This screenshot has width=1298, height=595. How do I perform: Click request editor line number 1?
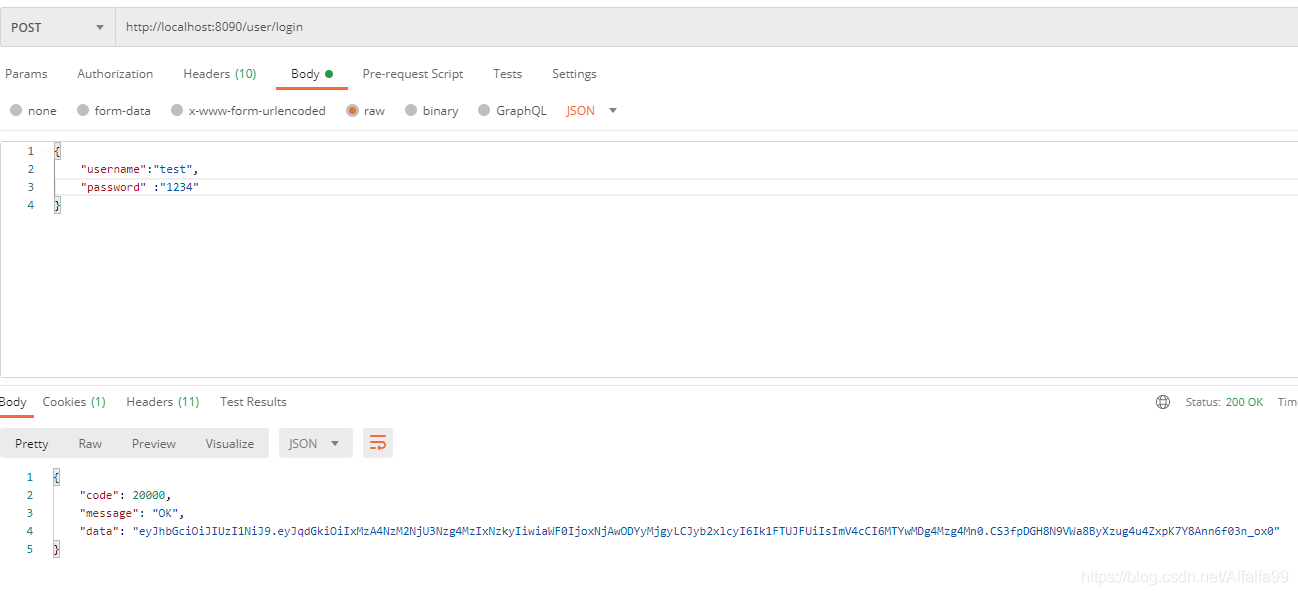(x=30, y=151)
